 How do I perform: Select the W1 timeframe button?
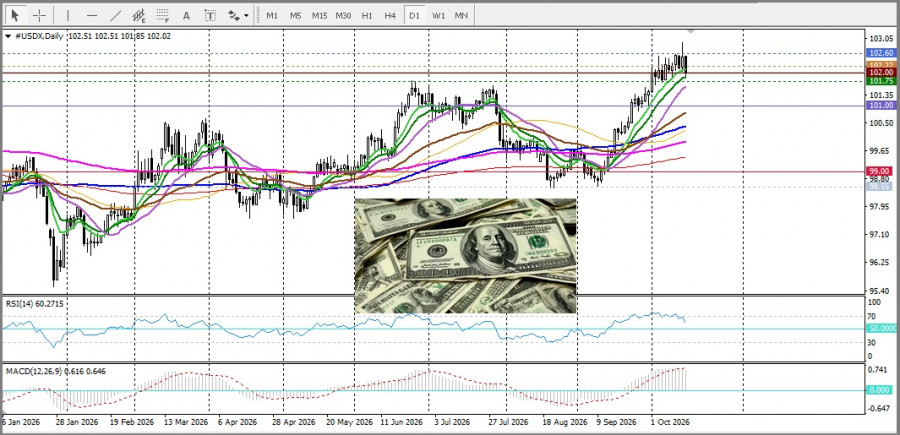pos(439,15)
